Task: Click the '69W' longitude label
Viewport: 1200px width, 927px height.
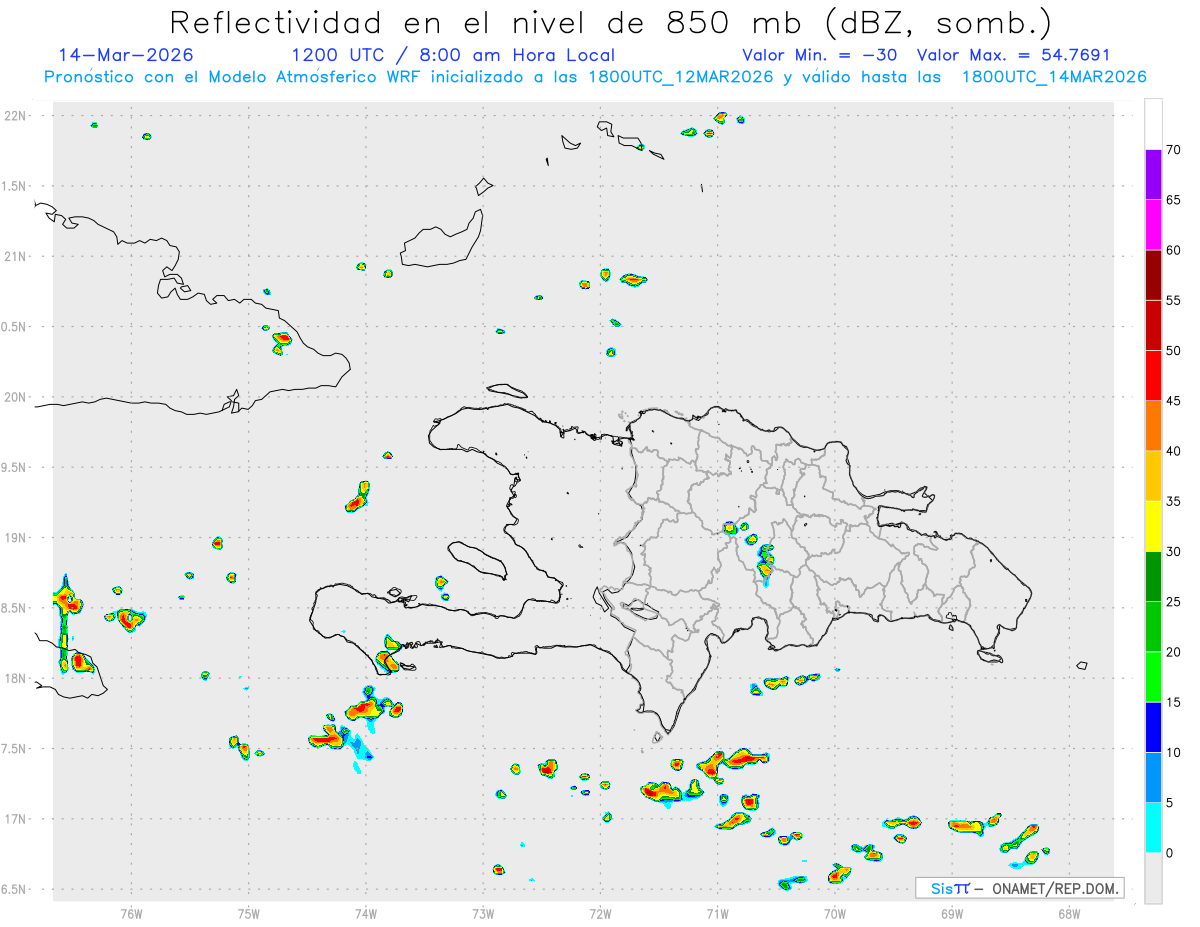Action: [952, 914]
